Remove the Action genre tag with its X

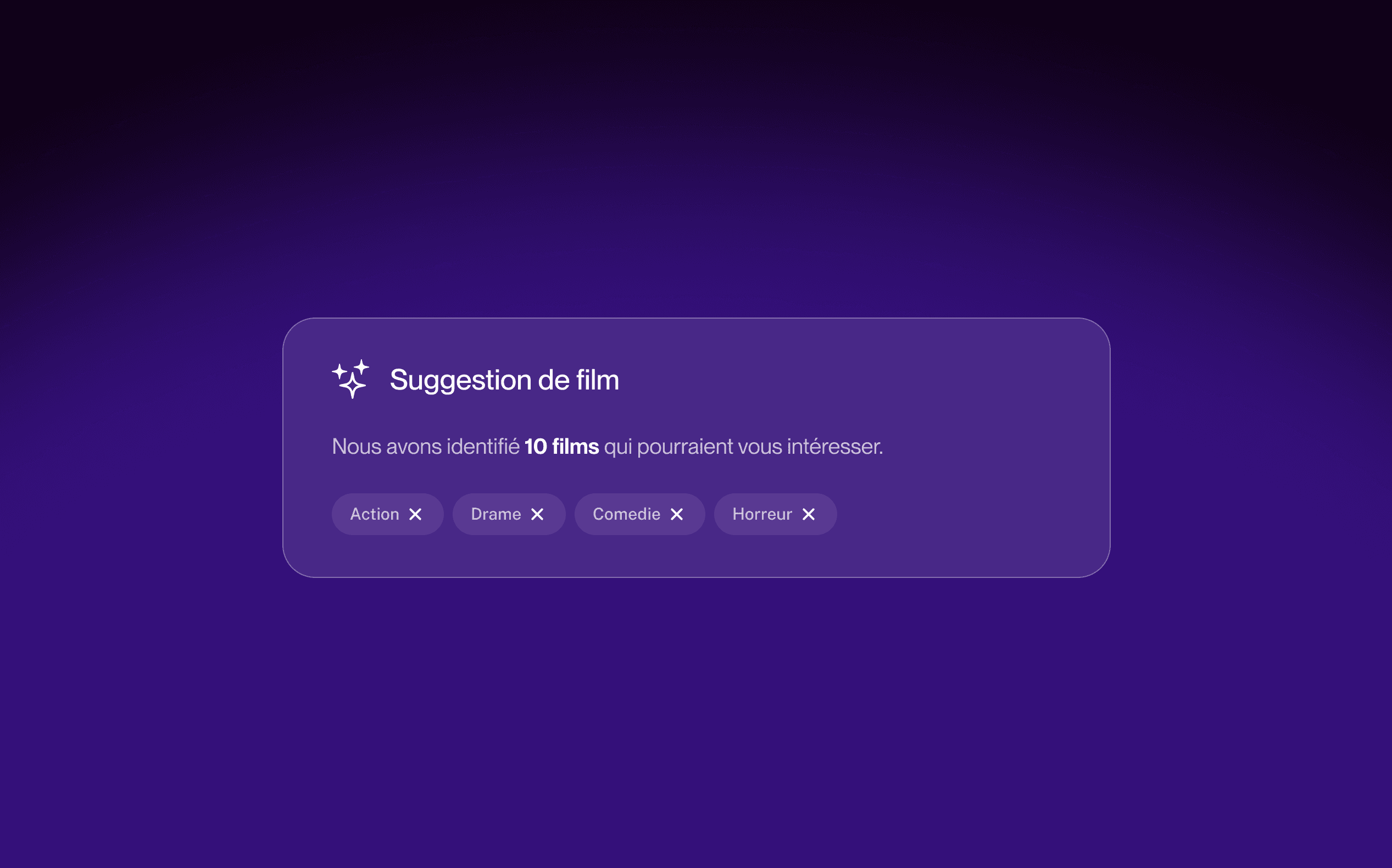coord(415,514)
